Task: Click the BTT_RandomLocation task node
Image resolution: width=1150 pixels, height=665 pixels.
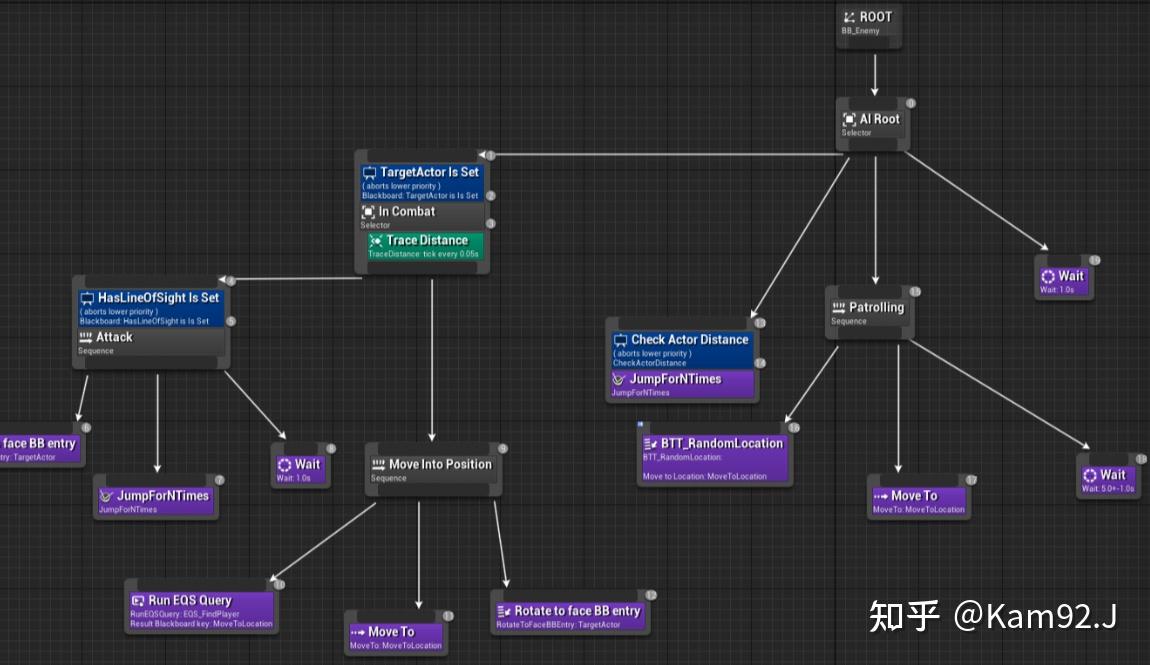Action: (x=713, y=452)
